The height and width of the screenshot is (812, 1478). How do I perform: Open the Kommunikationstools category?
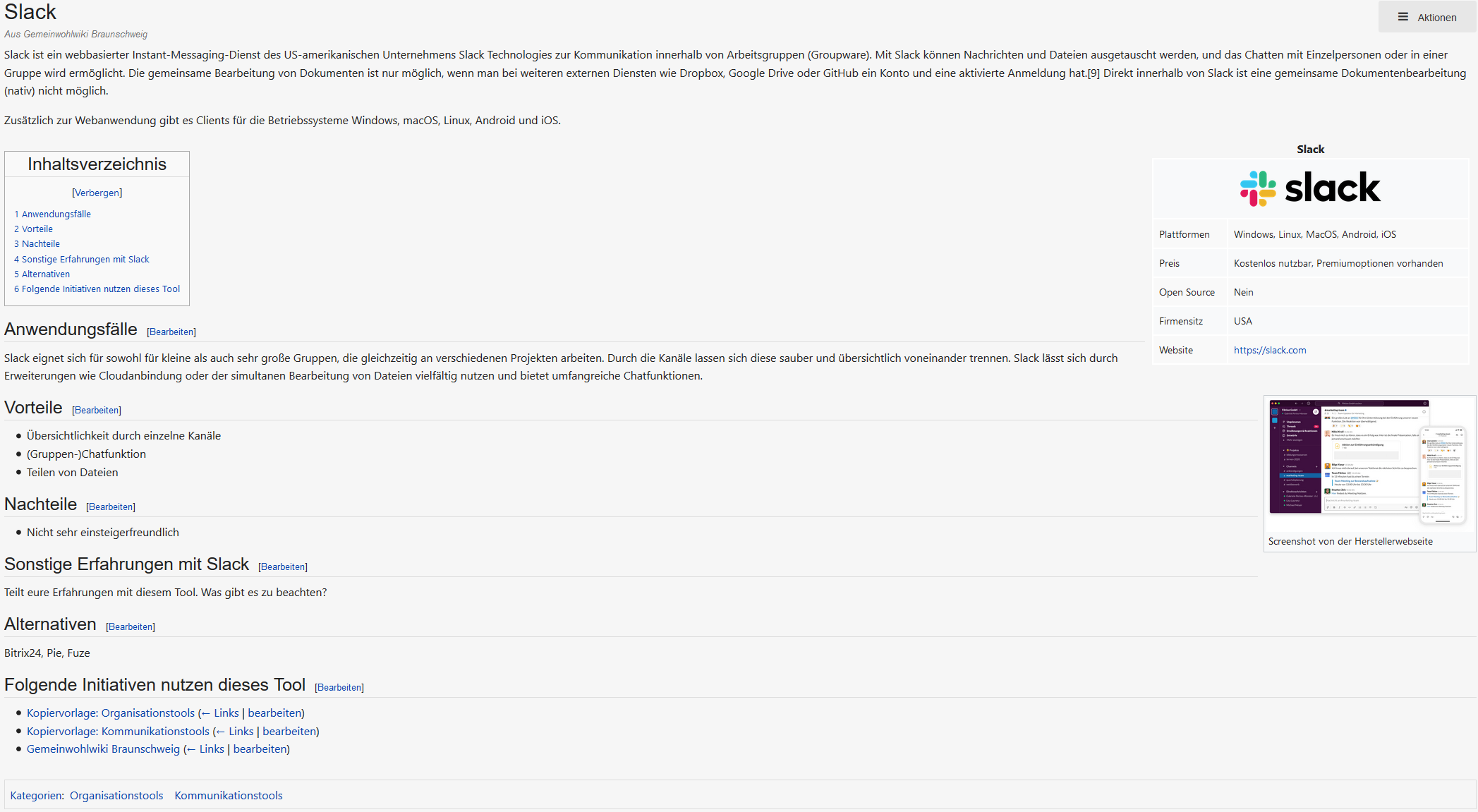(229, 795)
